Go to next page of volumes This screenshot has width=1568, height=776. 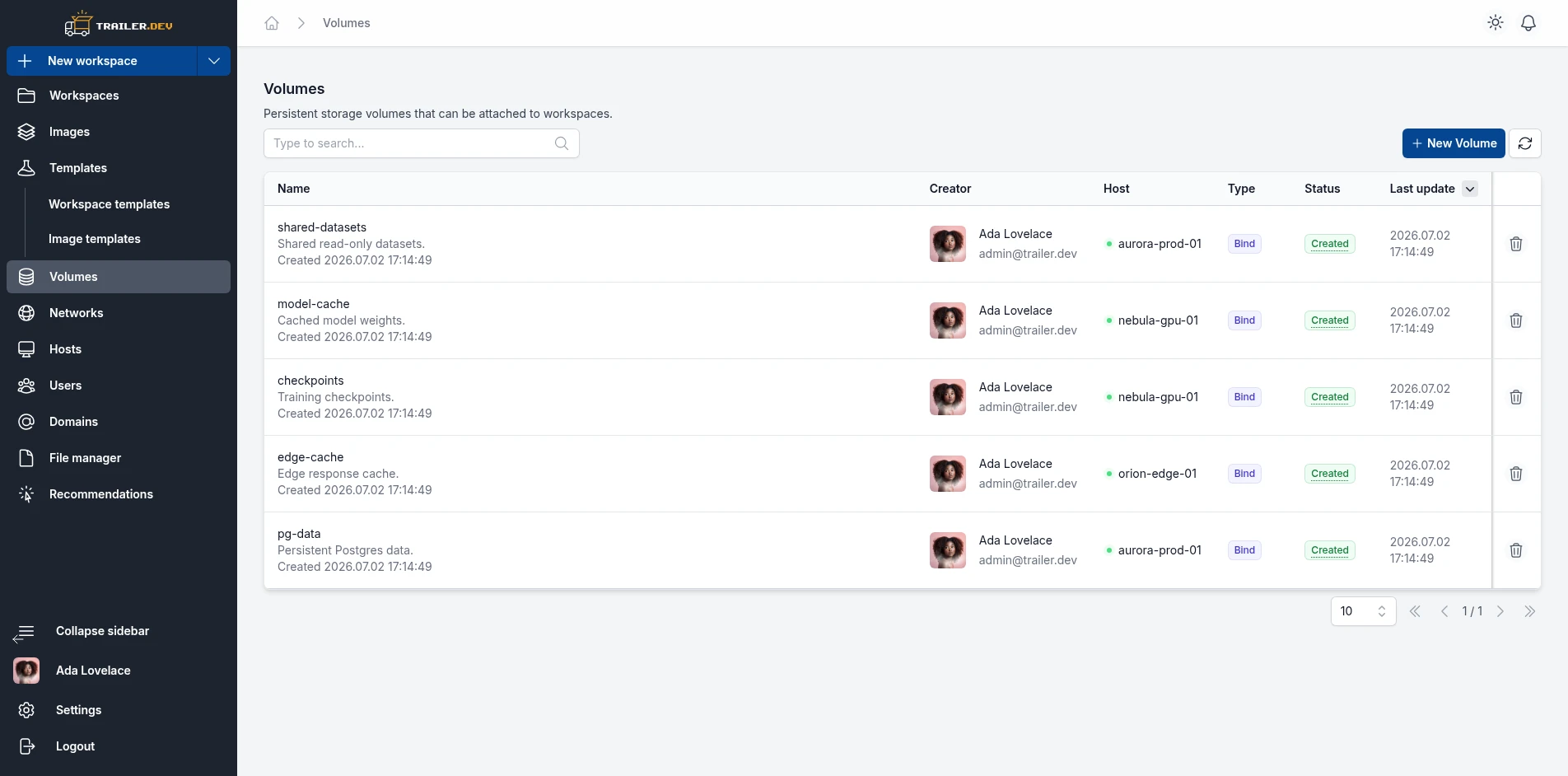pos(1500,611)
